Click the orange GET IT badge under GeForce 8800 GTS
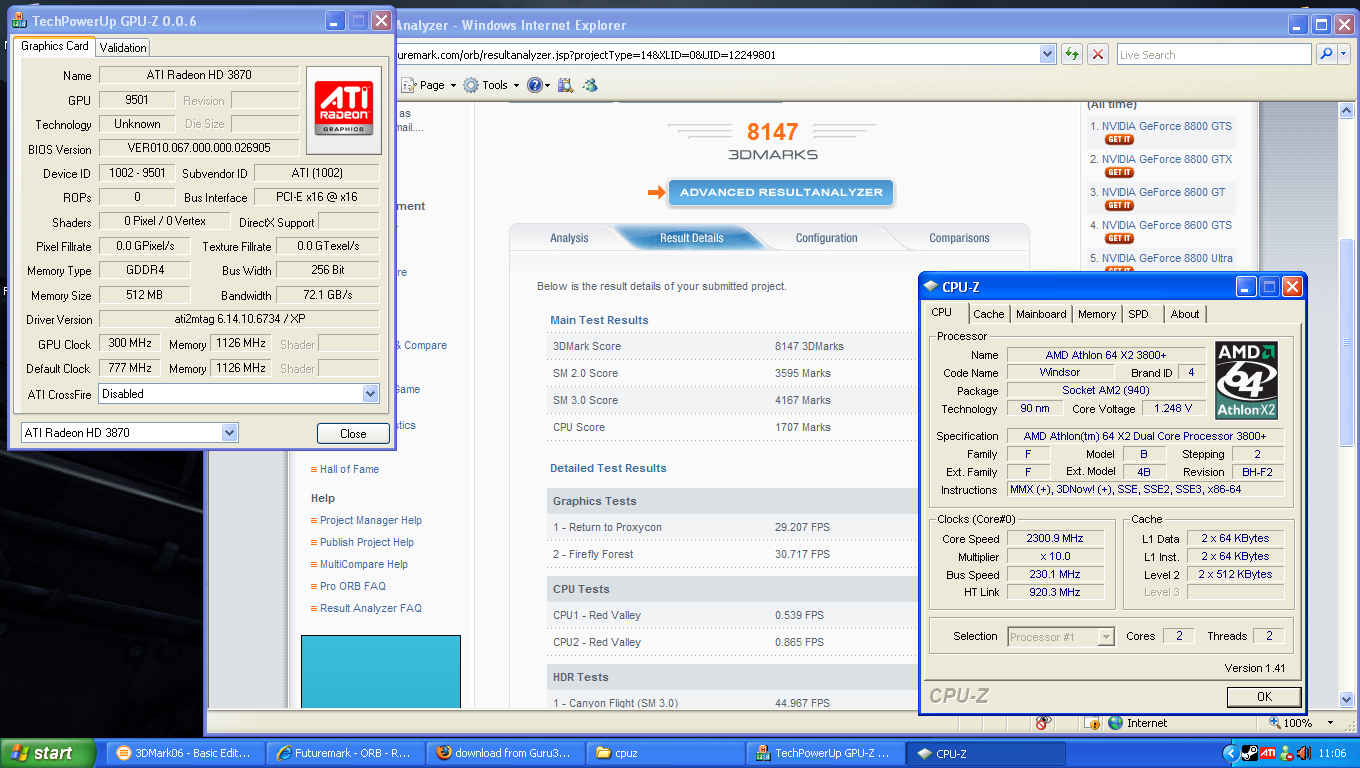 (x=1118, y=140)
